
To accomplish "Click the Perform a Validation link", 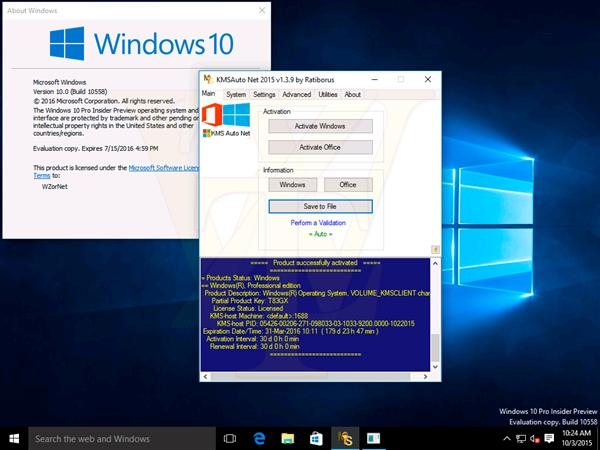I will click(x=320, y=222).
